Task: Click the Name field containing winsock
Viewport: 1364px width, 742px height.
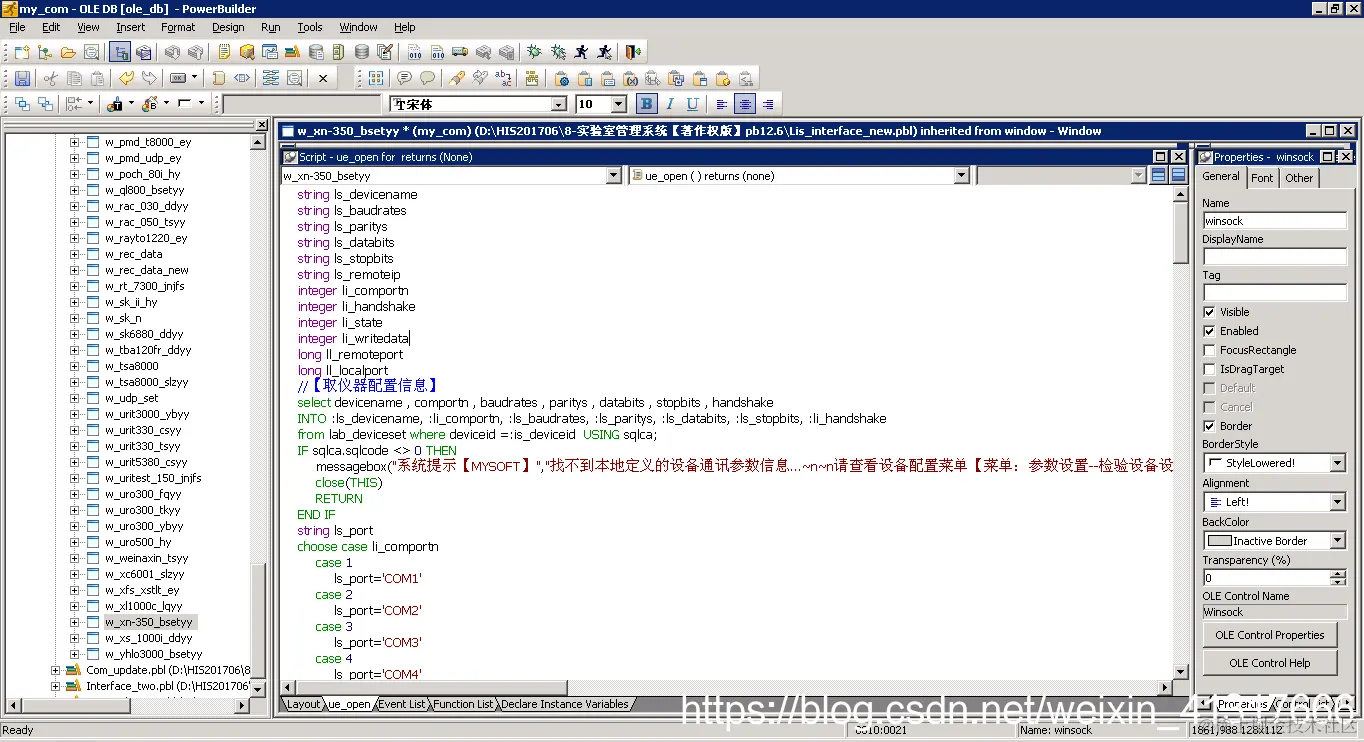Action: pos(1274,221)
